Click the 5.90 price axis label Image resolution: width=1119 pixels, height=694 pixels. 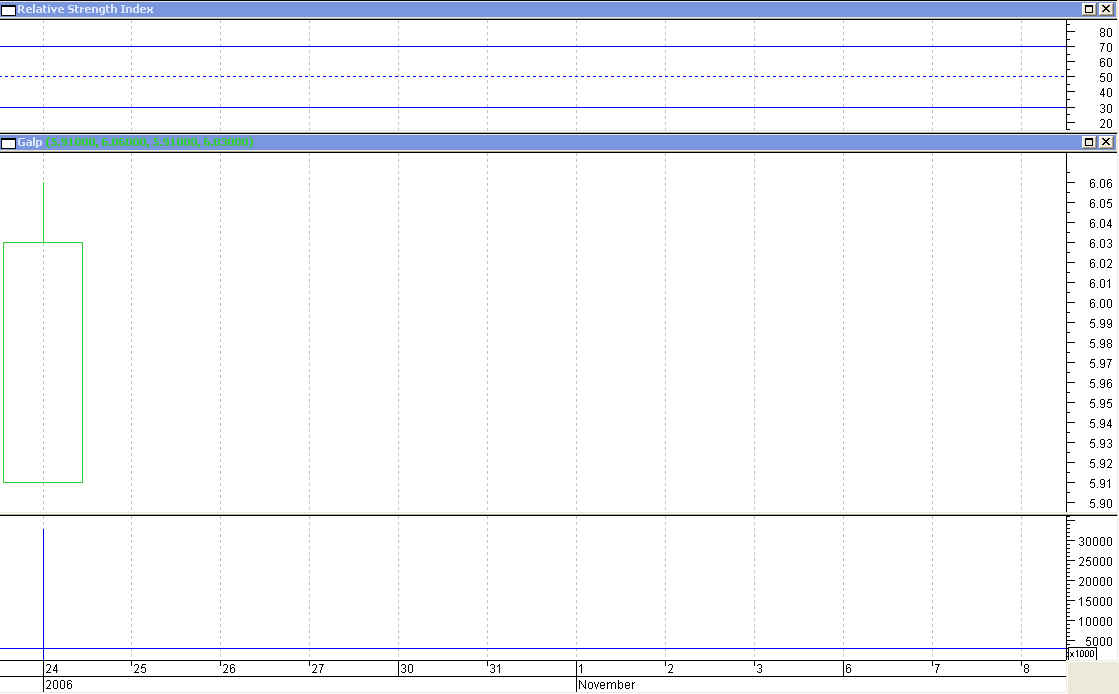tap(1100, 504)
